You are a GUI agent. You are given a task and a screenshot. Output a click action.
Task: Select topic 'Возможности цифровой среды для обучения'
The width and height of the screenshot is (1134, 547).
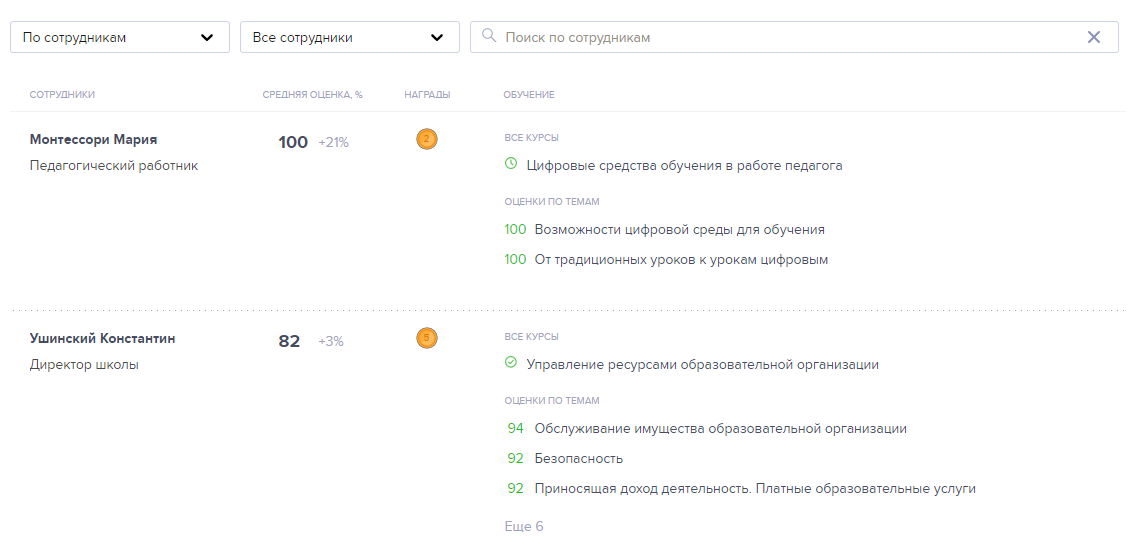pyautogui.click(x=679, y=229)
